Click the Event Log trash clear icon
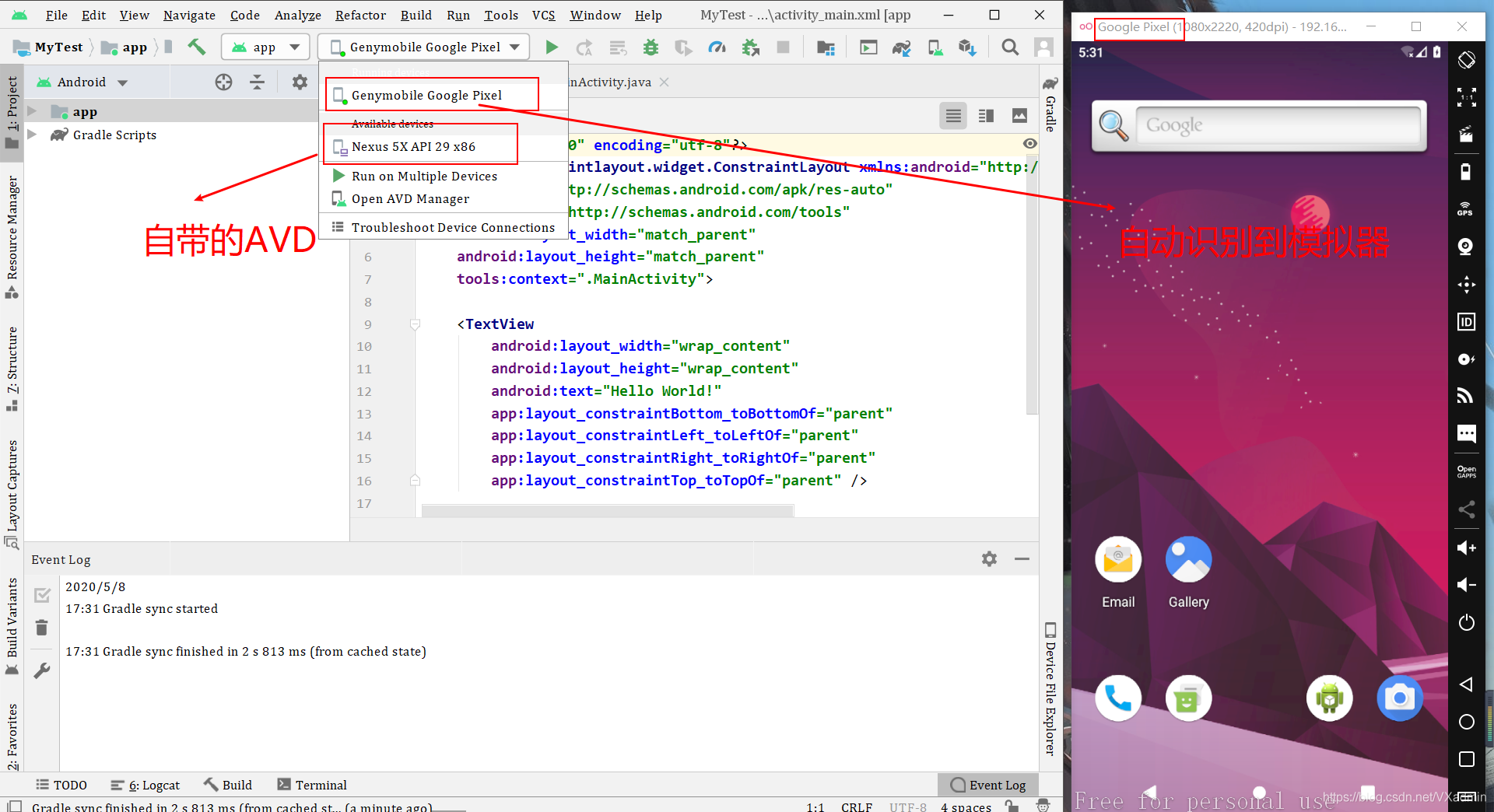1494x812 pixels. click(42, 628)
